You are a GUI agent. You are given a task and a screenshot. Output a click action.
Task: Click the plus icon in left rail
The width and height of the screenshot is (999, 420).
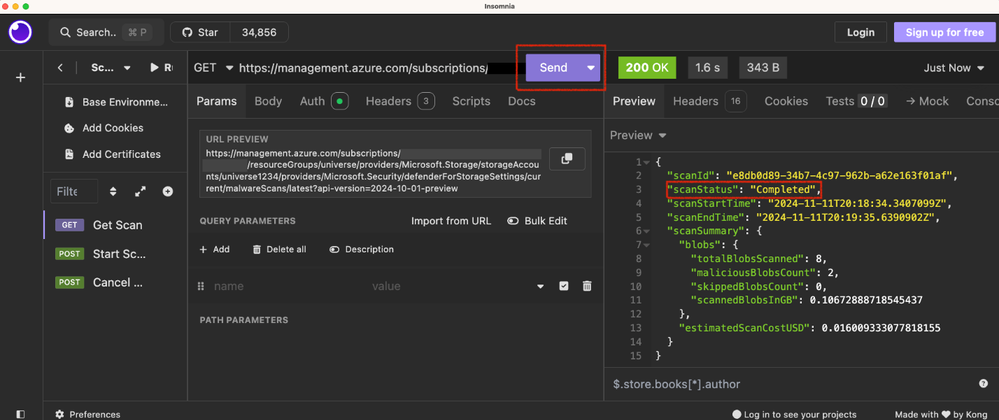[20, 78]
